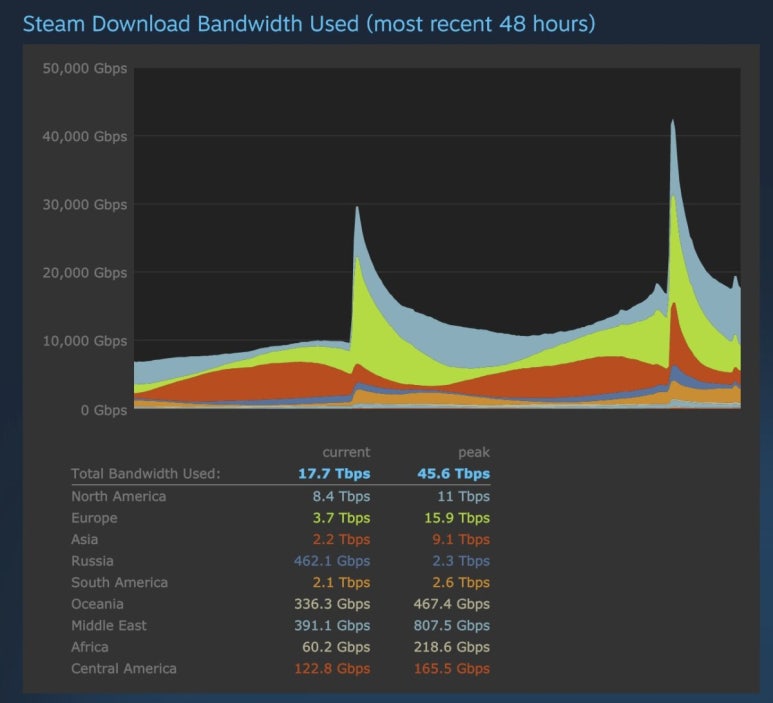Click the total peak value '45.6 Tbps'
The height and width of the screenshot is (703, 773).
tap(454, 473)
